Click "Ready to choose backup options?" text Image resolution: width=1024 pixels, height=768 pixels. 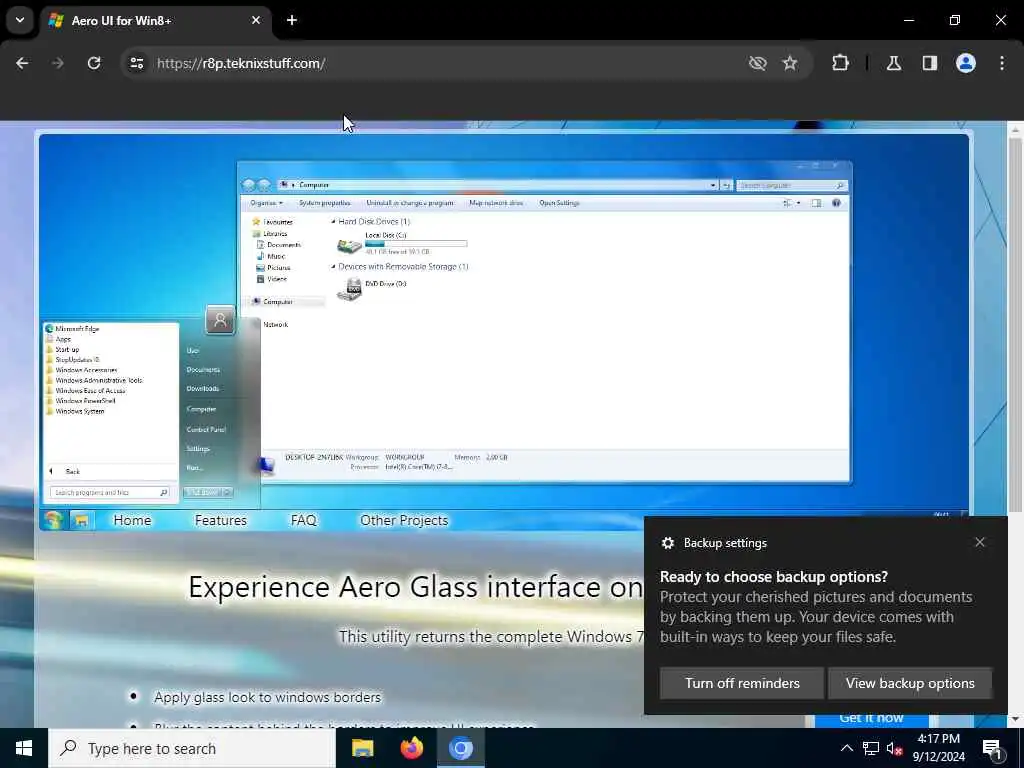(774, 577)
